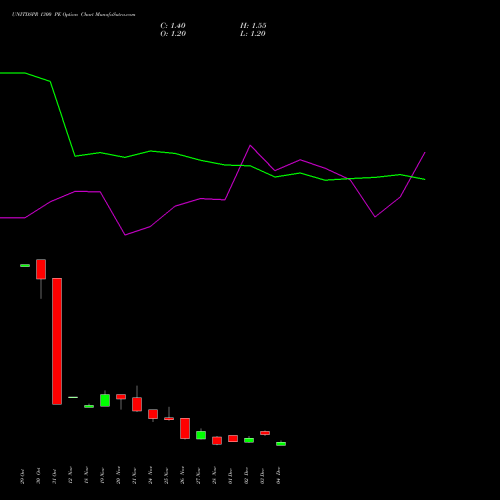Click the open value 'O: 1.20'
This screenshot has width=500, height=500.
173,34
